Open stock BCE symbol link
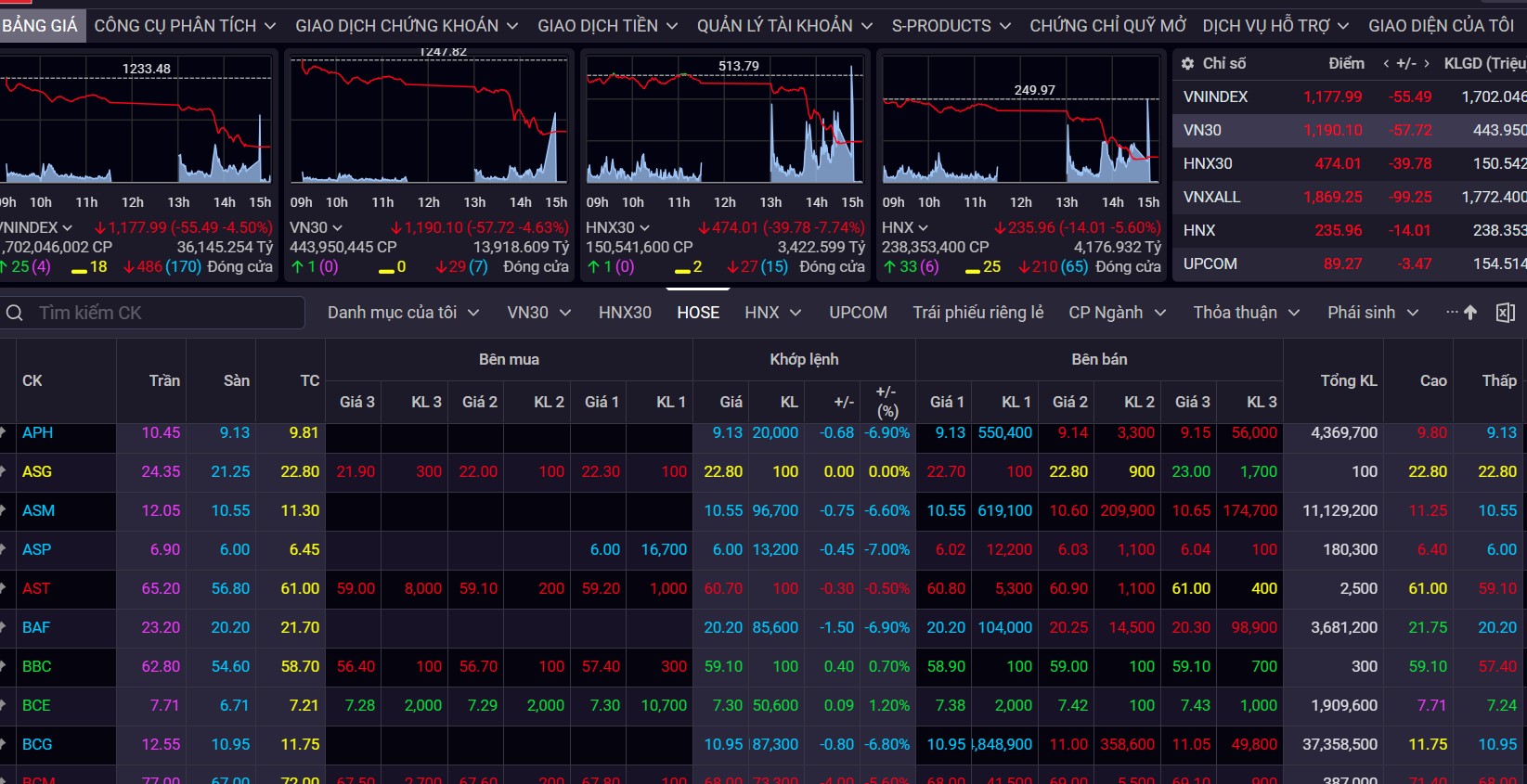This screenshot has width=1527, height=784. (x=37, y=705)
